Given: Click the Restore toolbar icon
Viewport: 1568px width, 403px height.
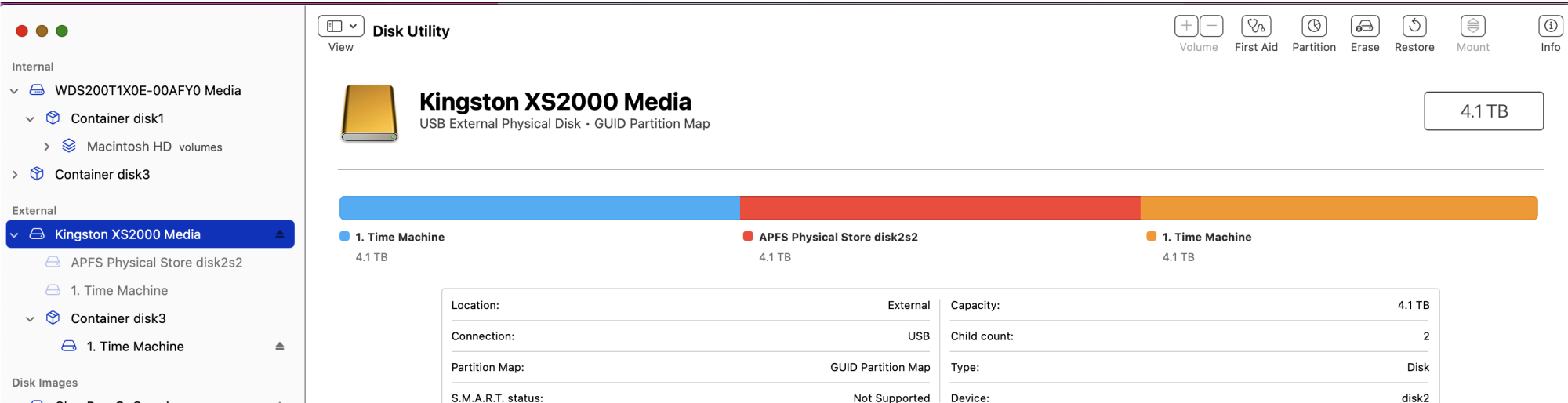Looking at the screenshot, I should tap(1414, 26).
